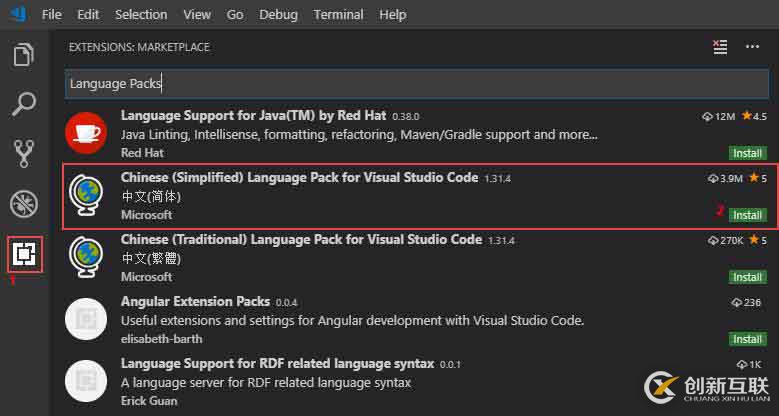Open the Help menu
This screenshot has height=416, width=779.
coord(392,15)
